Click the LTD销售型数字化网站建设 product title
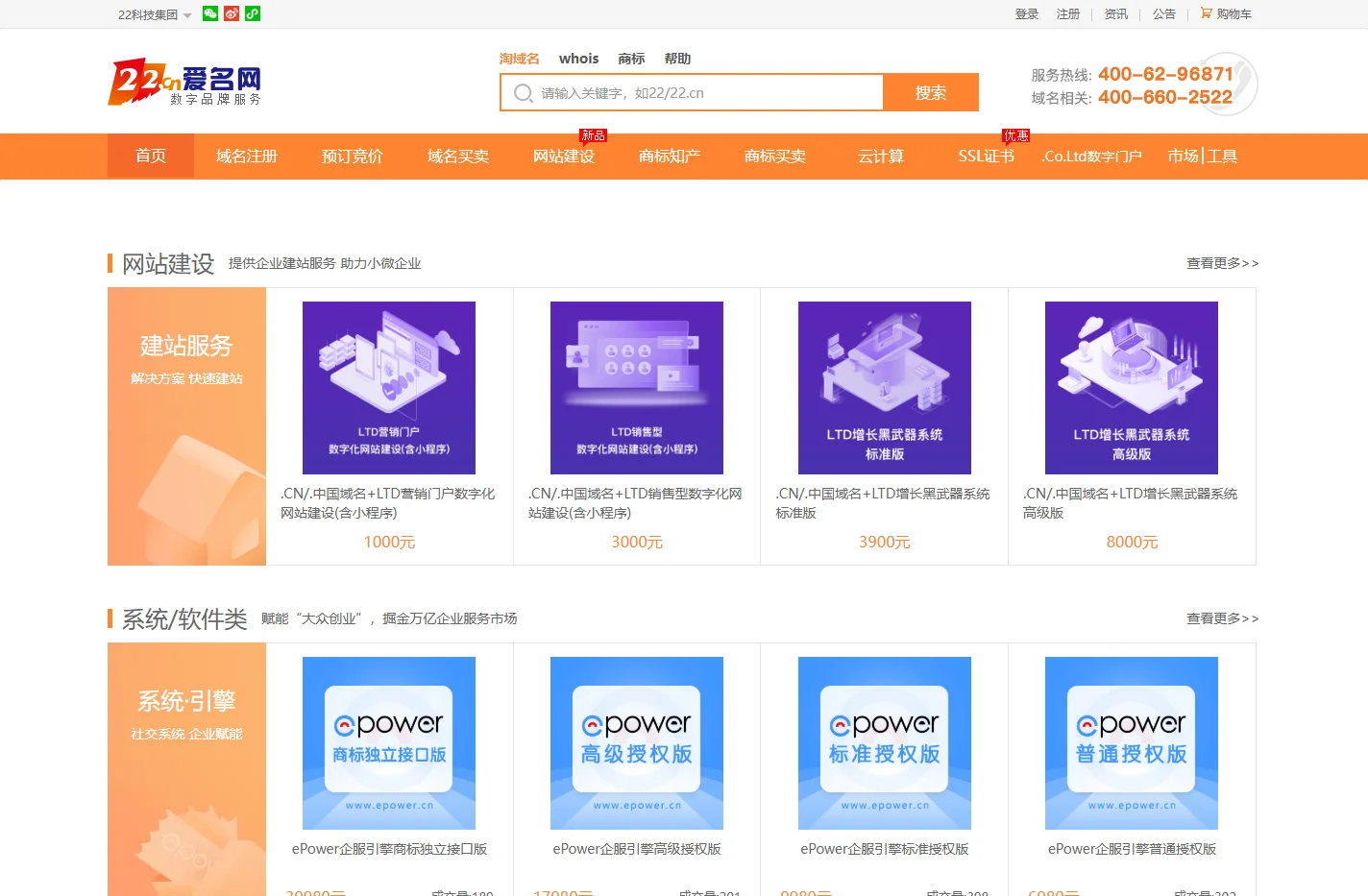The height and width of the screenshot is (896, 1368). click(x=635, y=503)
